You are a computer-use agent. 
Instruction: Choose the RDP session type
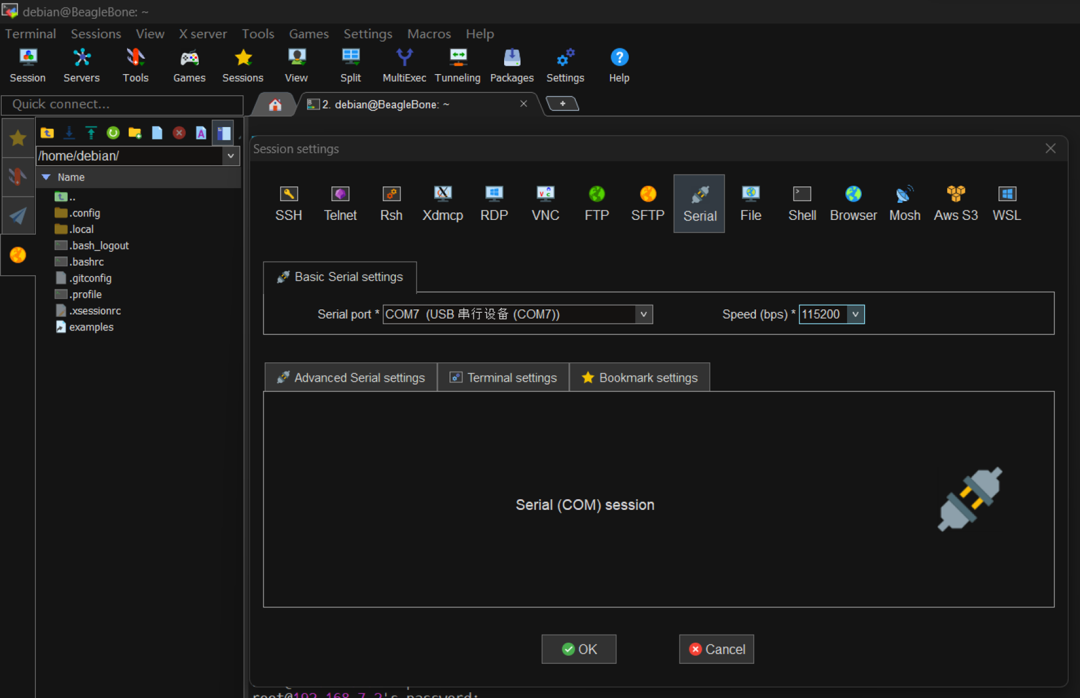494,203
